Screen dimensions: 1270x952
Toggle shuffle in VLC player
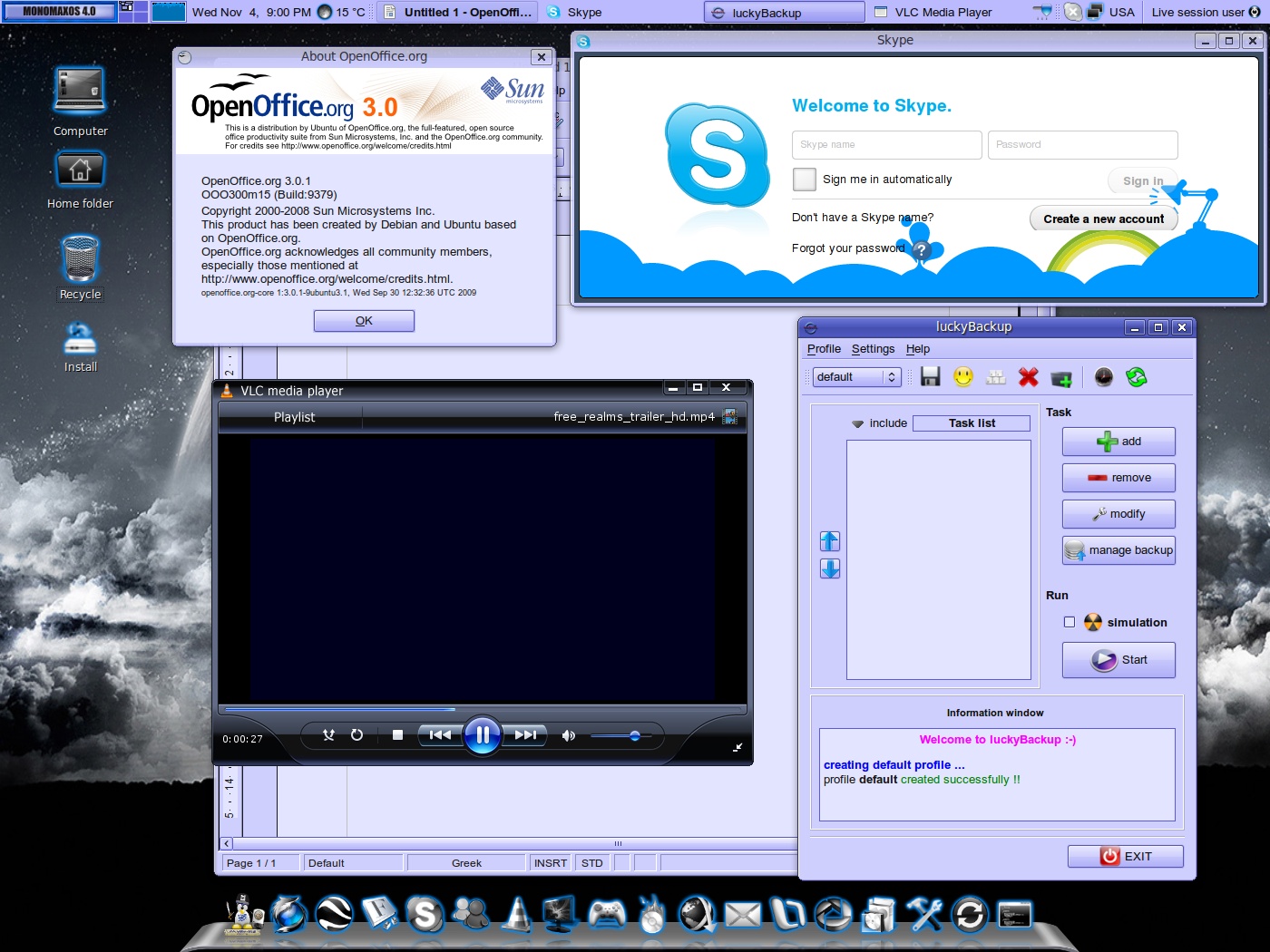(328, 735)
